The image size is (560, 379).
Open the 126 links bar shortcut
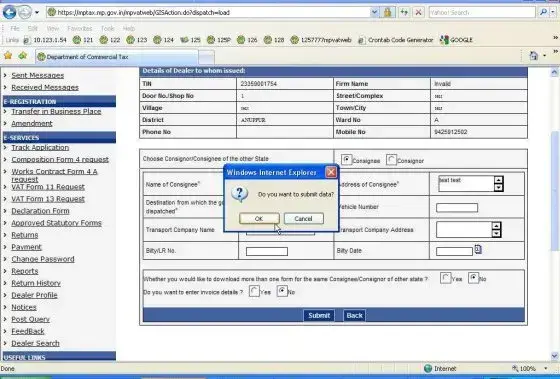247,40
